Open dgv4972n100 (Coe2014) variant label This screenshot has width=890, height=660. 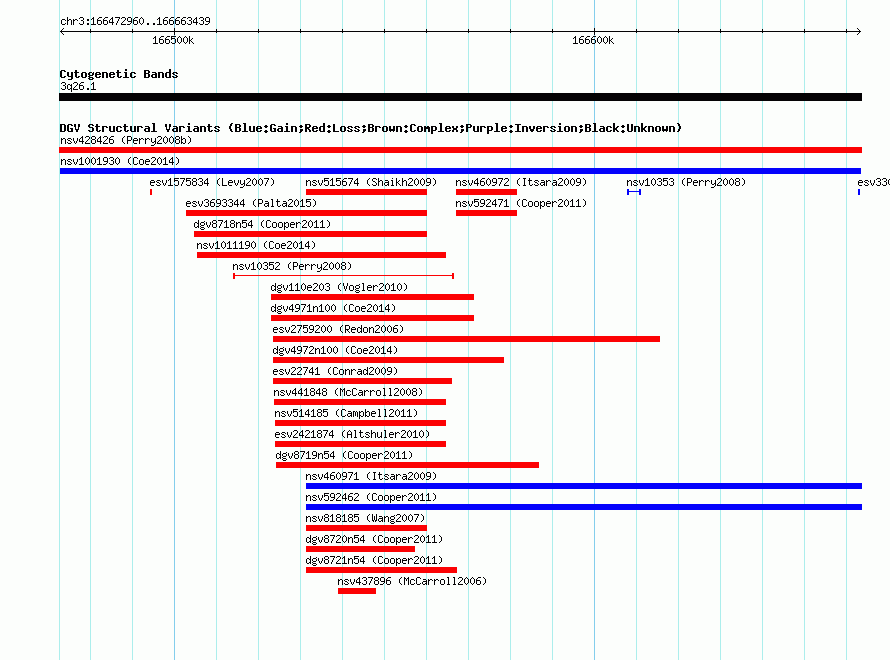pyautogui.click(x=335, y=350)
